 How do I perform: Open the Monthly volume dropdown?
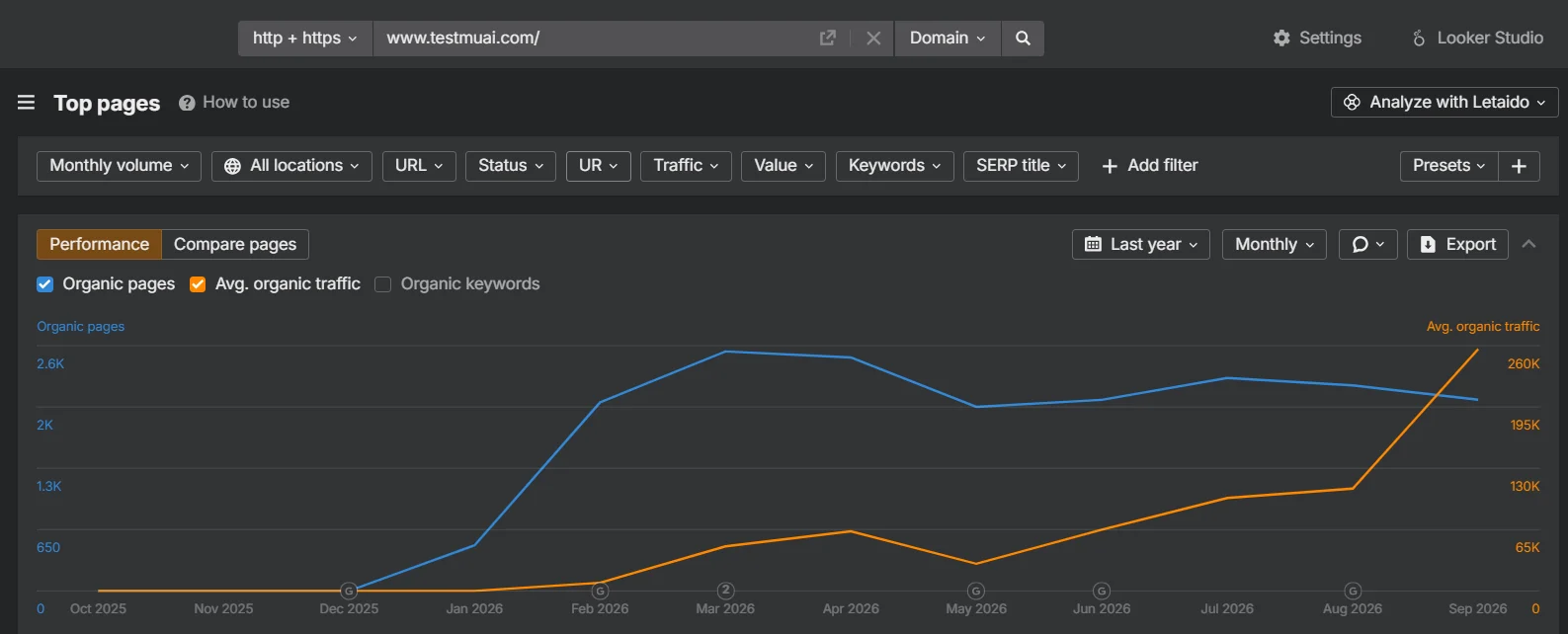(119, 166)
